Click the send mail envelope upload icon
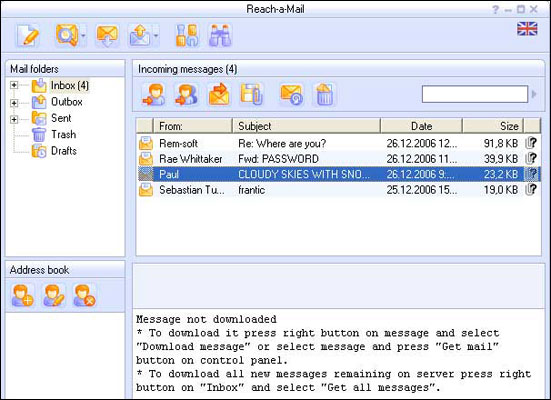 click(x=140, y=36)
